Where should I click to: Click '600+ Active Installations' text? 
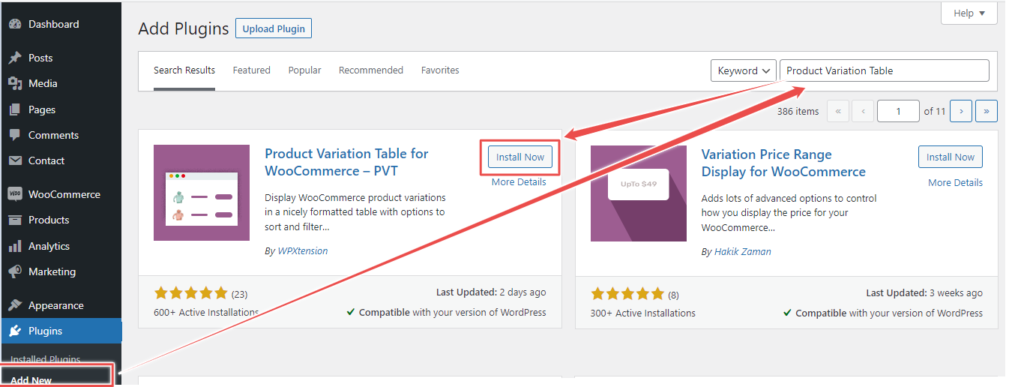click(206, 313)
